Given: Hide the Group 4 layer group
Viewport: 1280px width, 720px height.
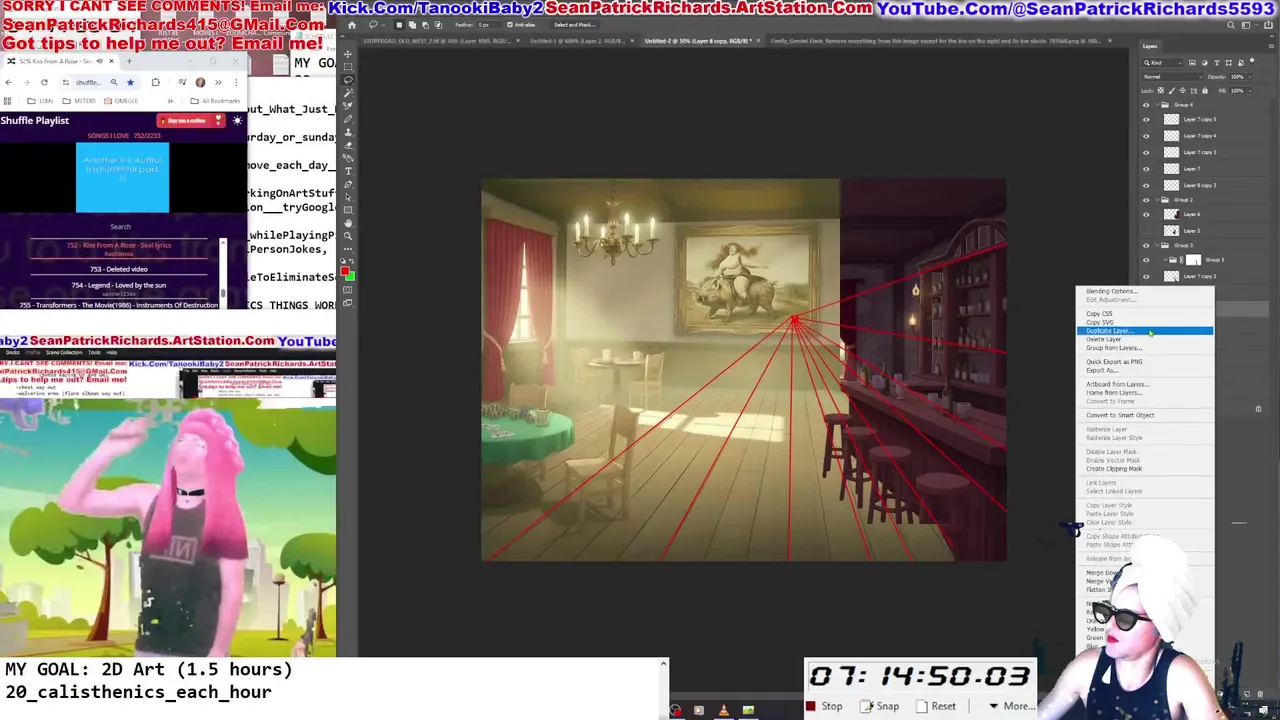Looking at the screenshot, I should (1146, 105).
